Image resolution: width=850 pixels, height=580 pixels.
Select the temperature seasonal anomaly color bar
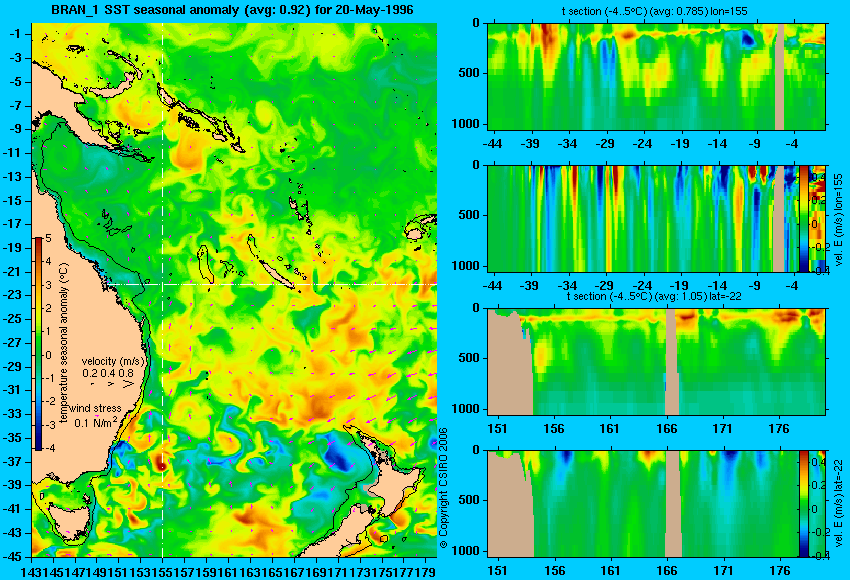(x=38, y=344)
